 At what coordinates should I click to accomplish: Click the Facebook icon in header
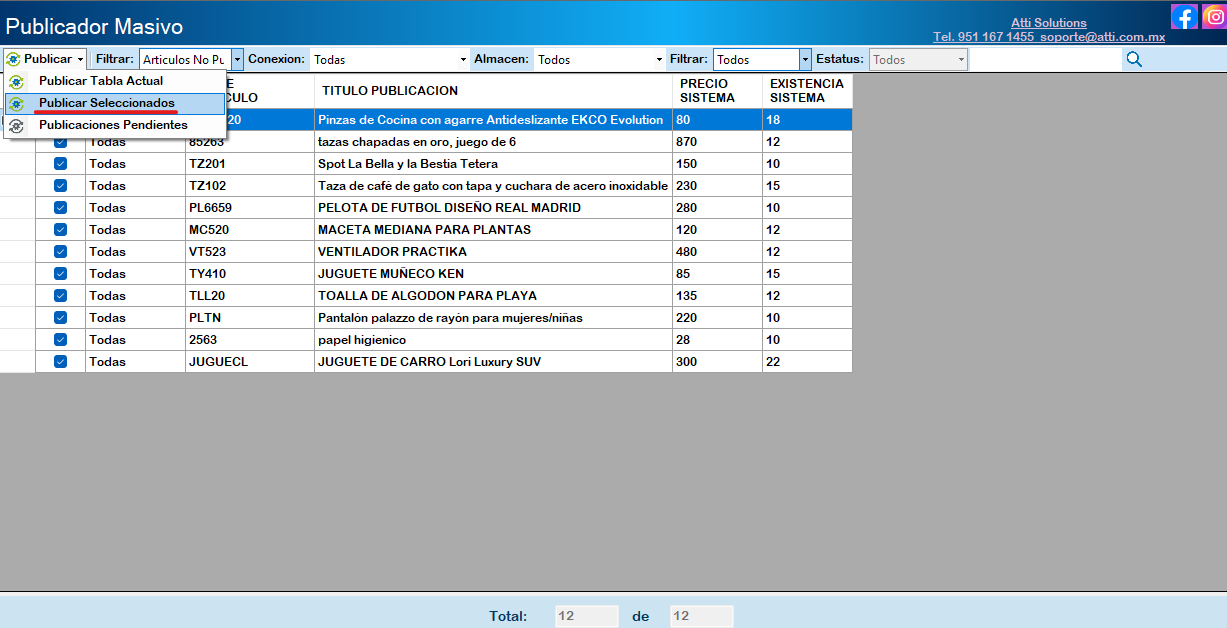(1184, 16)
